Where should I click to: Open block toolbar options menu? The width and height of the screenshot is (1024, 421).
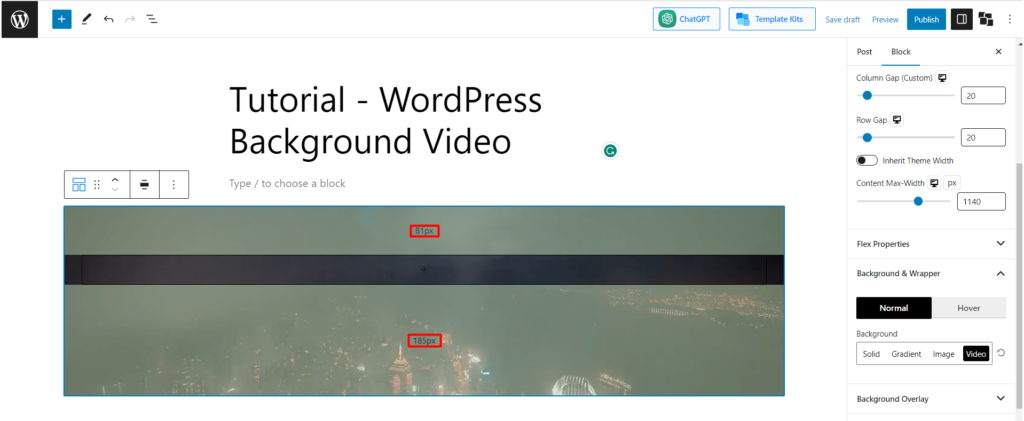(x=174, y=185)
